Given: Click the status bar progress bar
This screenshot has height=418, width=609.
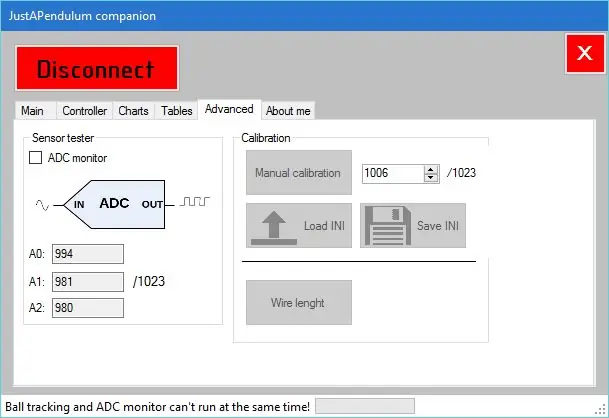Looking at the screenshot, I should (365, 406).
